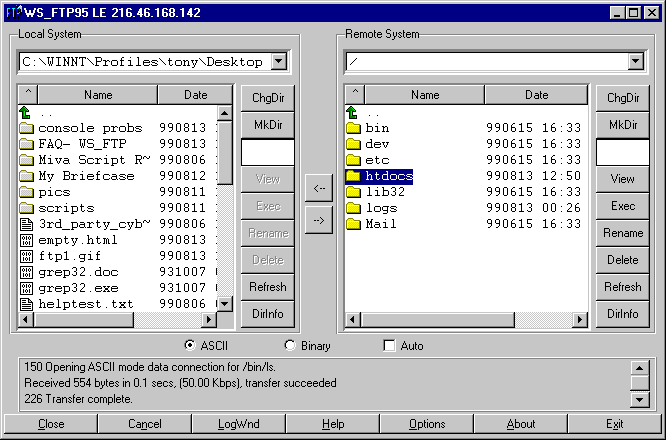The width and height of the screenshot is (666, 440).
Task: Click the local list sort-order caret header
Action: 28,95
